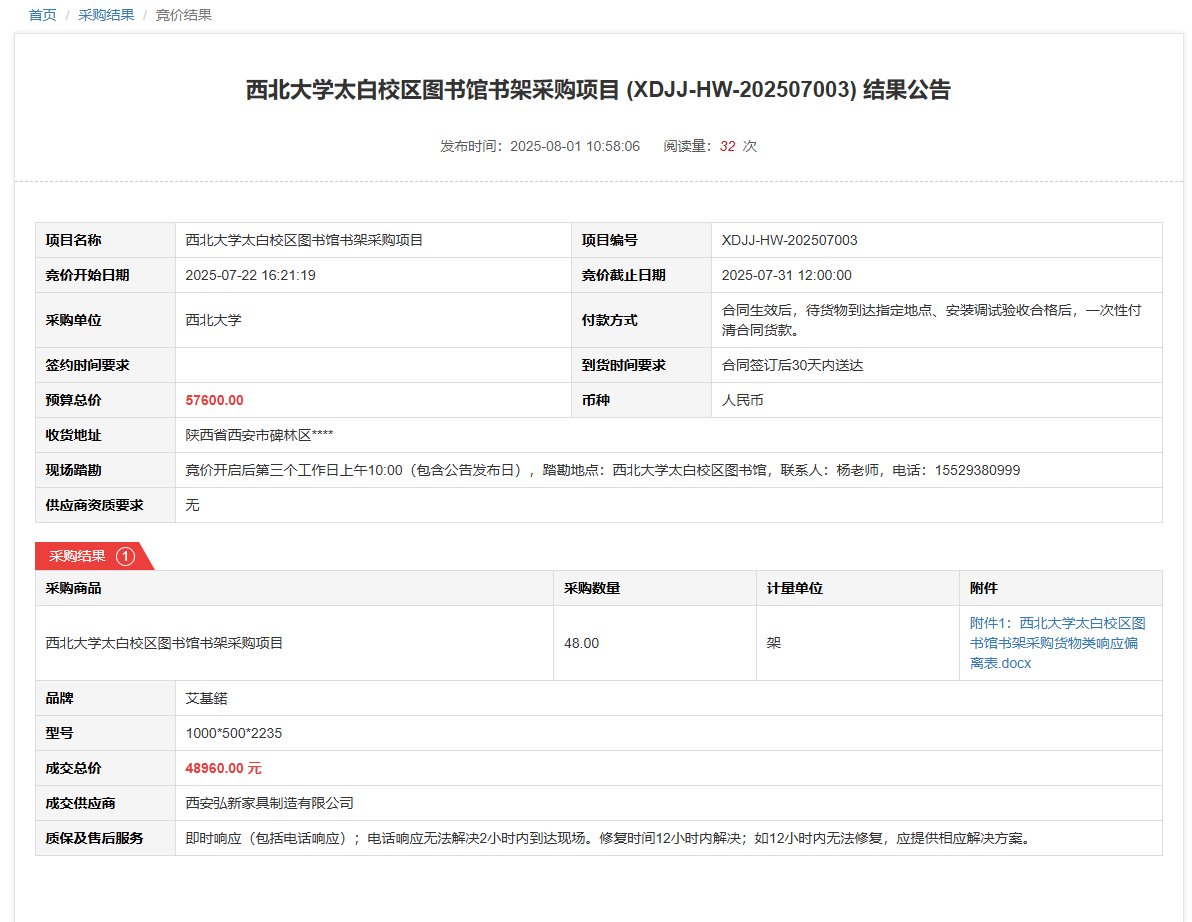Click the circled number 1 badge
This screenshot has width=1192, height=922.
(125, 556)
